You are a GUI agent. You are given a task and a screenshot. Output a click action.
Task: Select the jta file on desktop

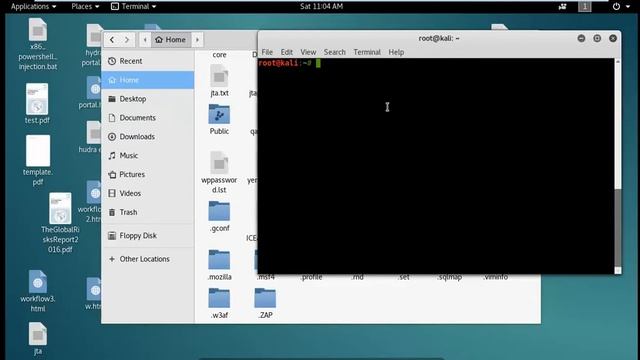pos(38,334)
